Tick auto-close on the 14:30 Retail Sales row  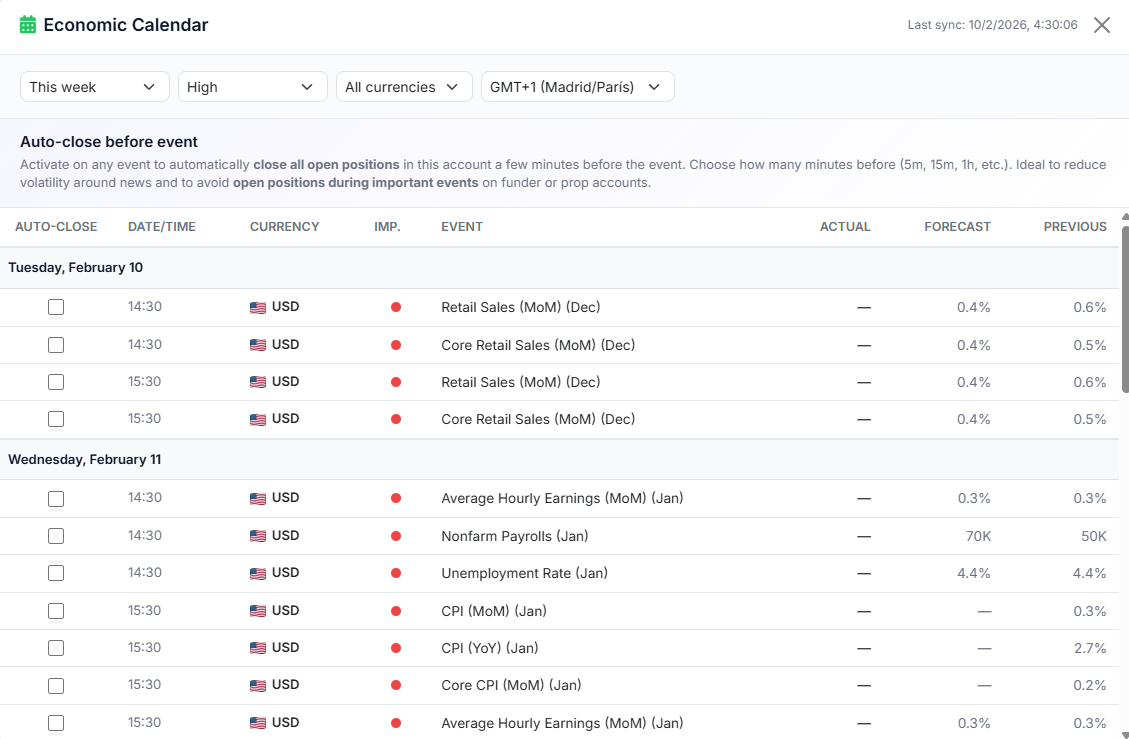(56, 306)
